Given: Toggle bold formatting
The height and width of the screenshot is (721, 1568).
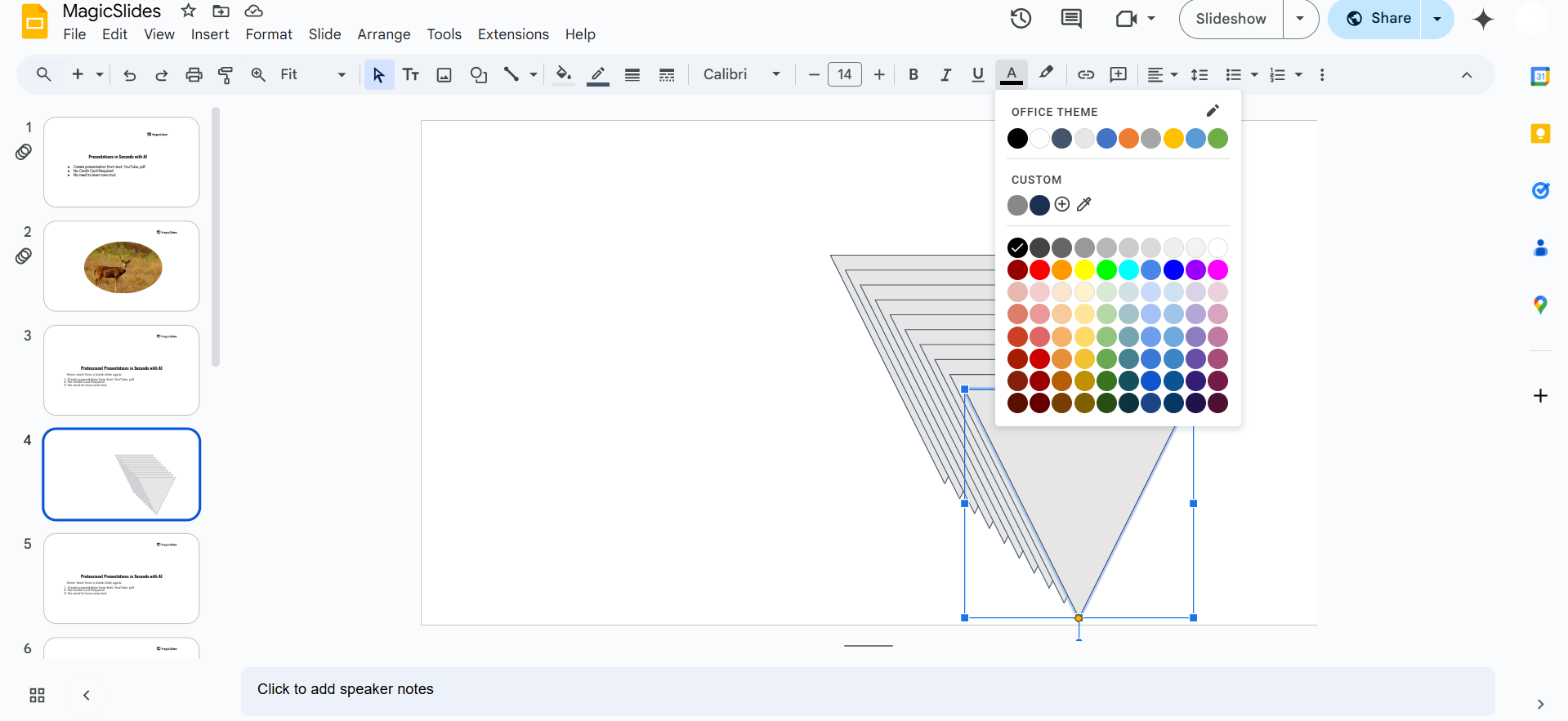Looking at the screenshot, I should (x=914, y=75).
